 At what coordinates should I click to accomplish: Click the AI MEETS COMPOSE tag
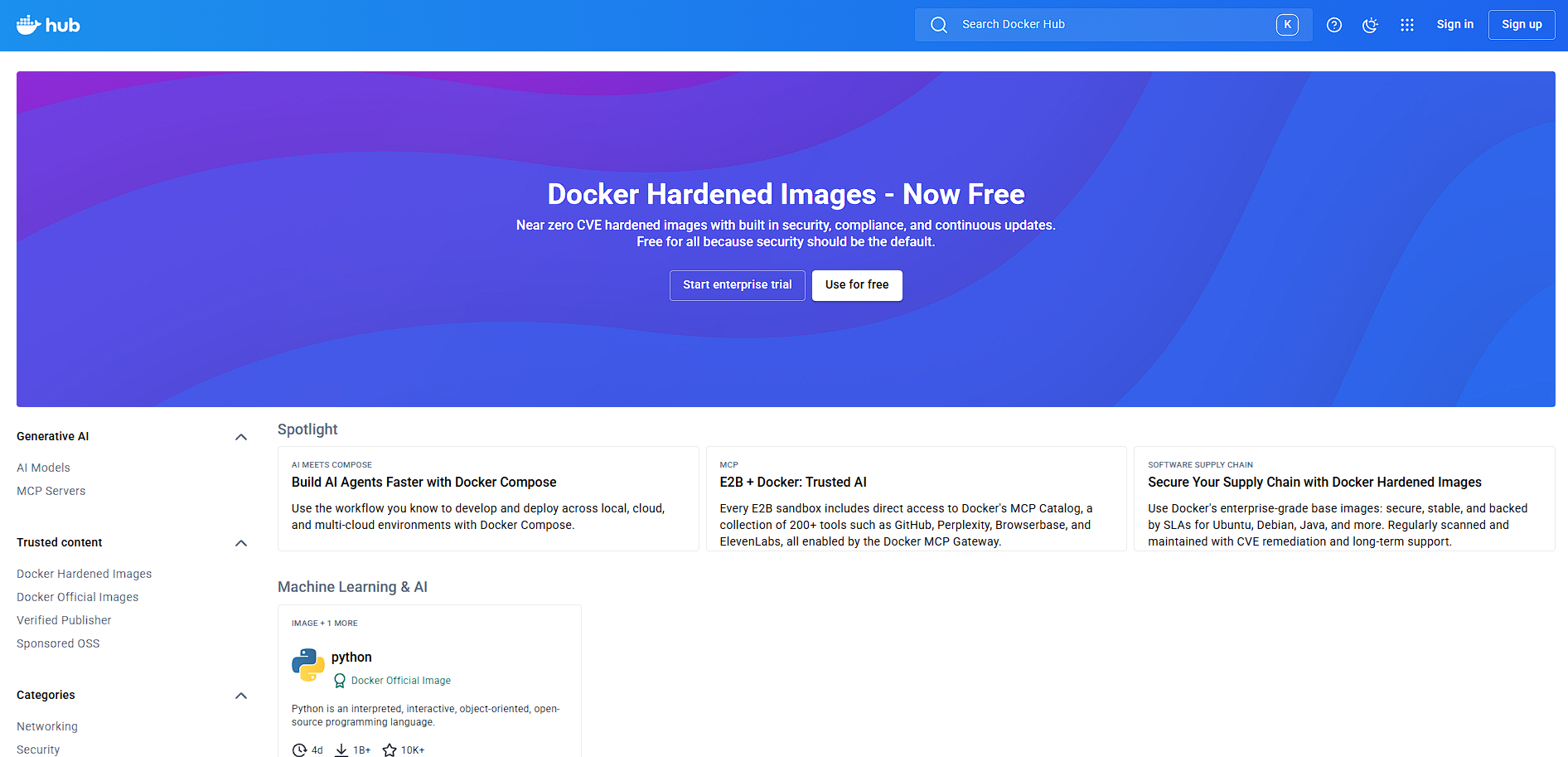332,465
